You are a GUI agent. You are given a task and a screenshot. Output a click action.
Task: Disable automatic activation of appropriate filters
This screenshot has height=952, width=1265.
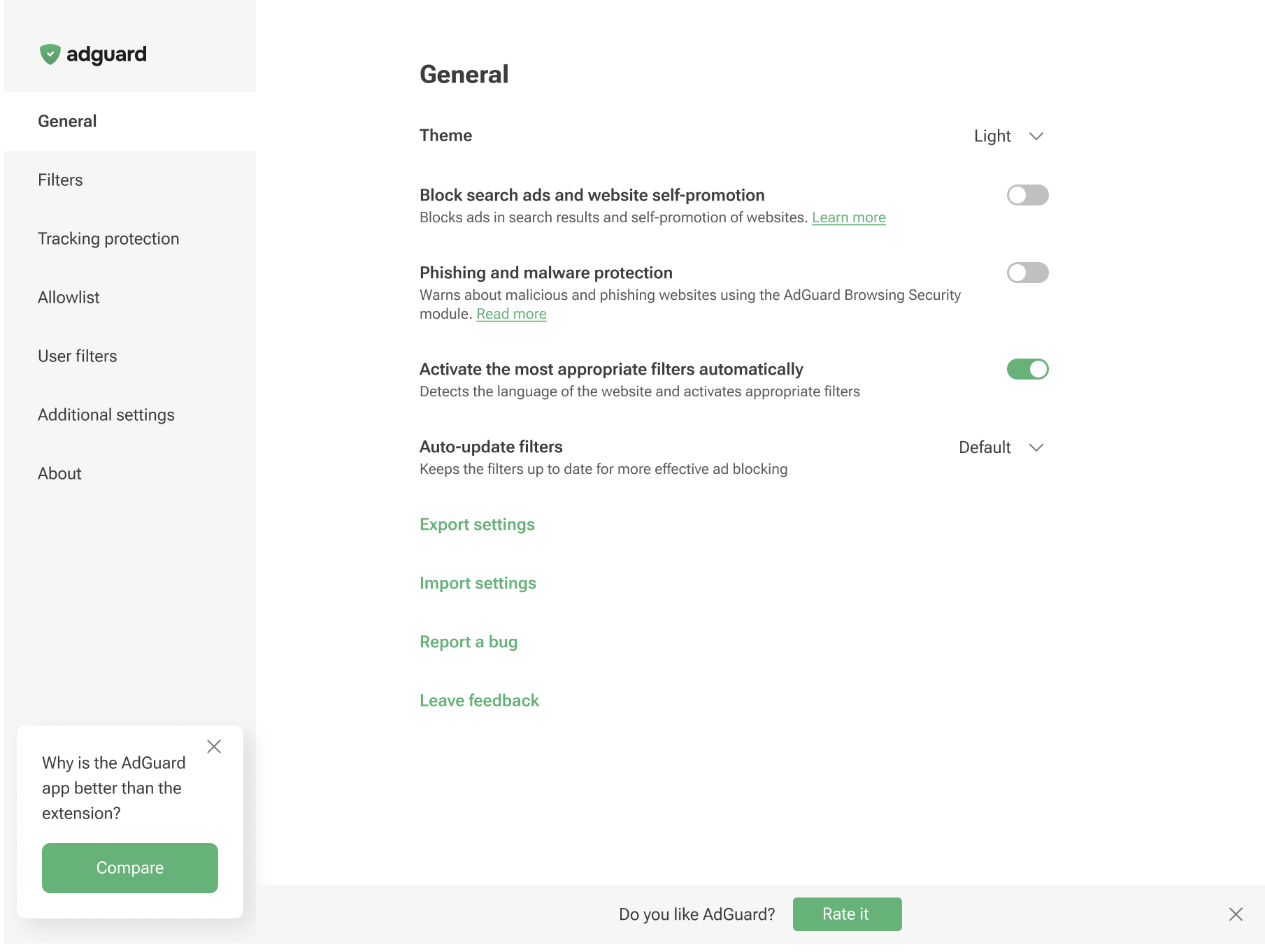(x=1027, y=369)
